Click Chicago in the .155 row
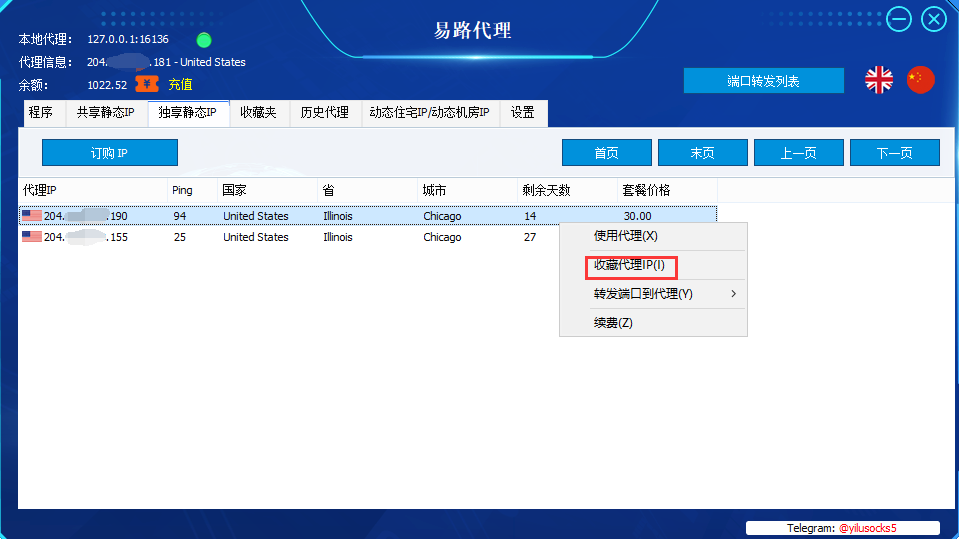 pos(442,237)
